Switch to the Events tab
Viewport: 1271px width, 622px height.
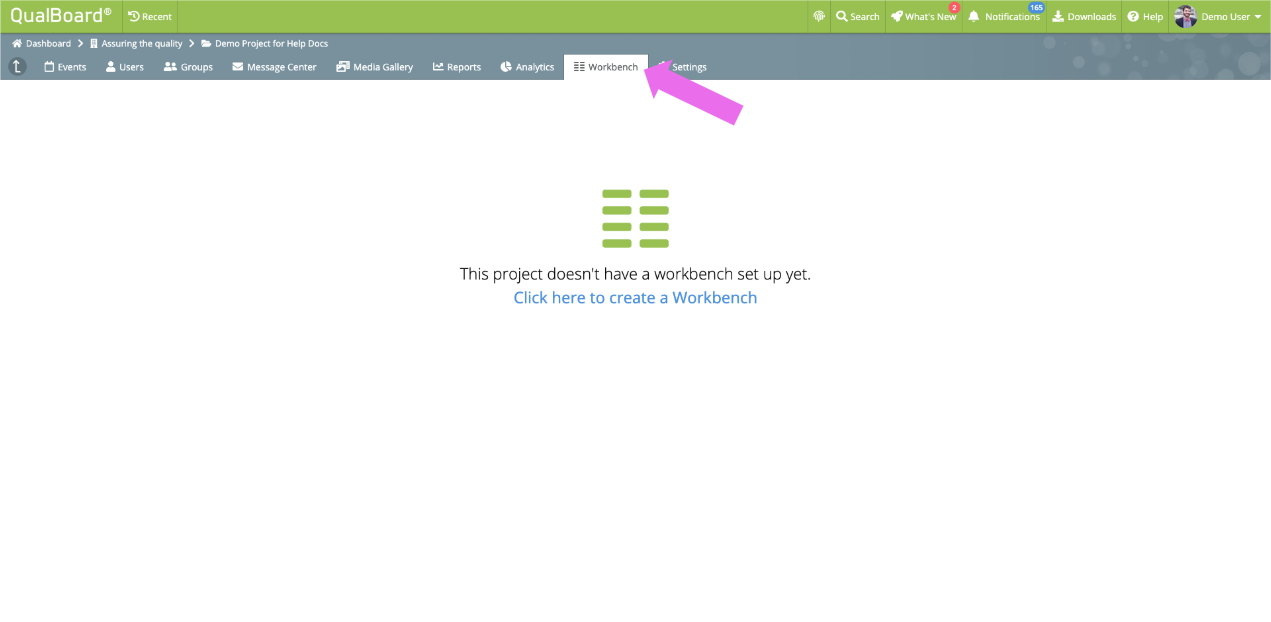coord(65,67)
